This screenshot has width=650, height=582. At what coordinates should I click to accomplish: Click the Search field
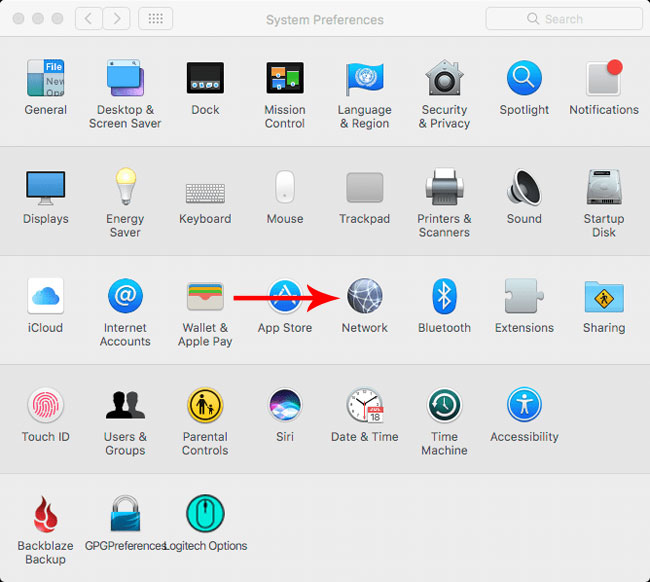[563, 19]
